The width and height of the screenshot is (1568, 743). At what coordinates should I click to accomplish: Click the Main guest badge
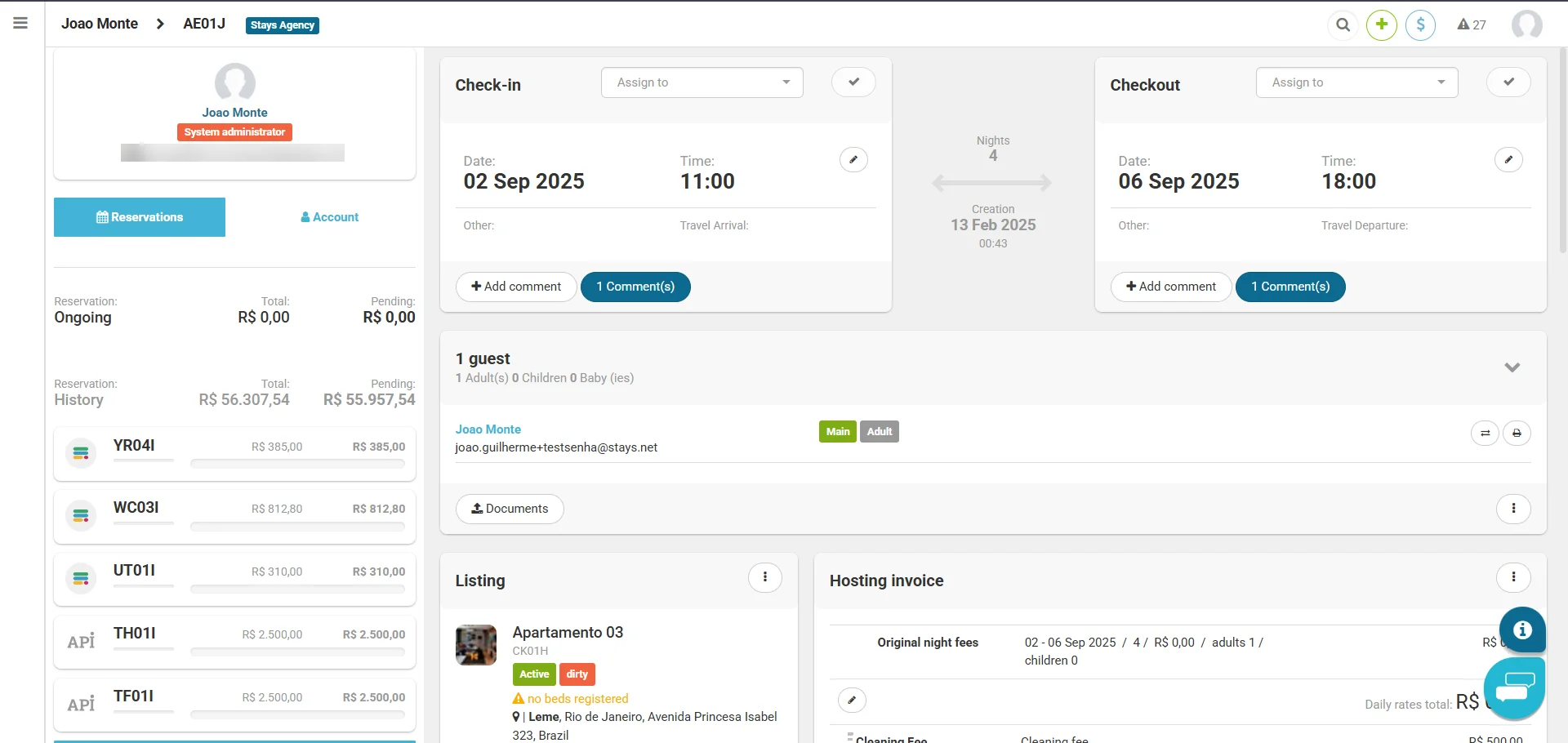pos(838,431)
